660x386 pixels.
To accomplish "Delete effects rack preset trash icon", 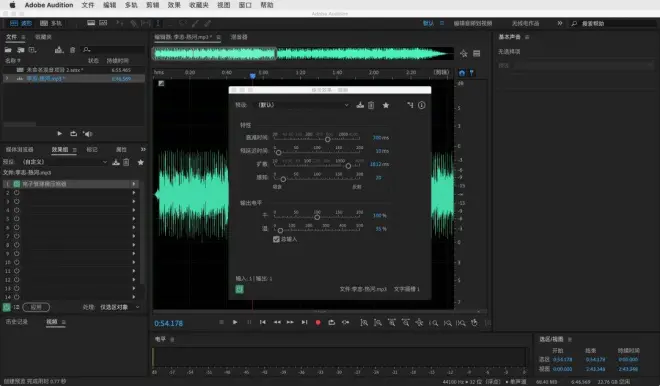I will coord(126,162).
